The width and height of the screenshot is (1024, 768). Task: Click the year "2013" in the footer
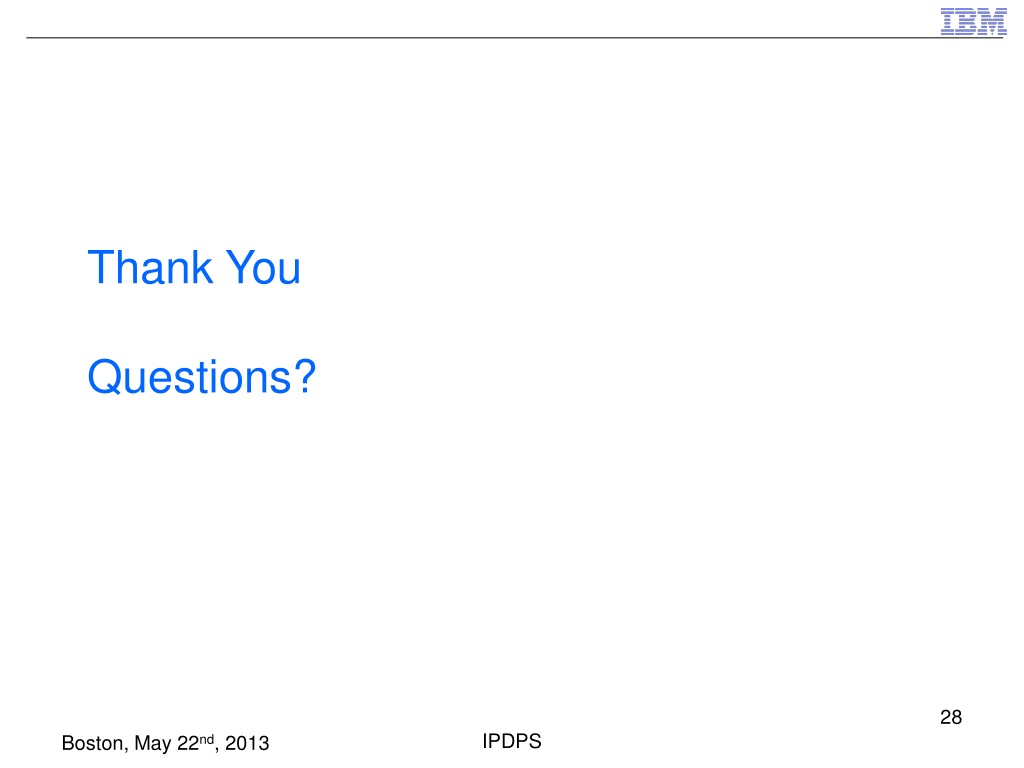coord(247,743)
